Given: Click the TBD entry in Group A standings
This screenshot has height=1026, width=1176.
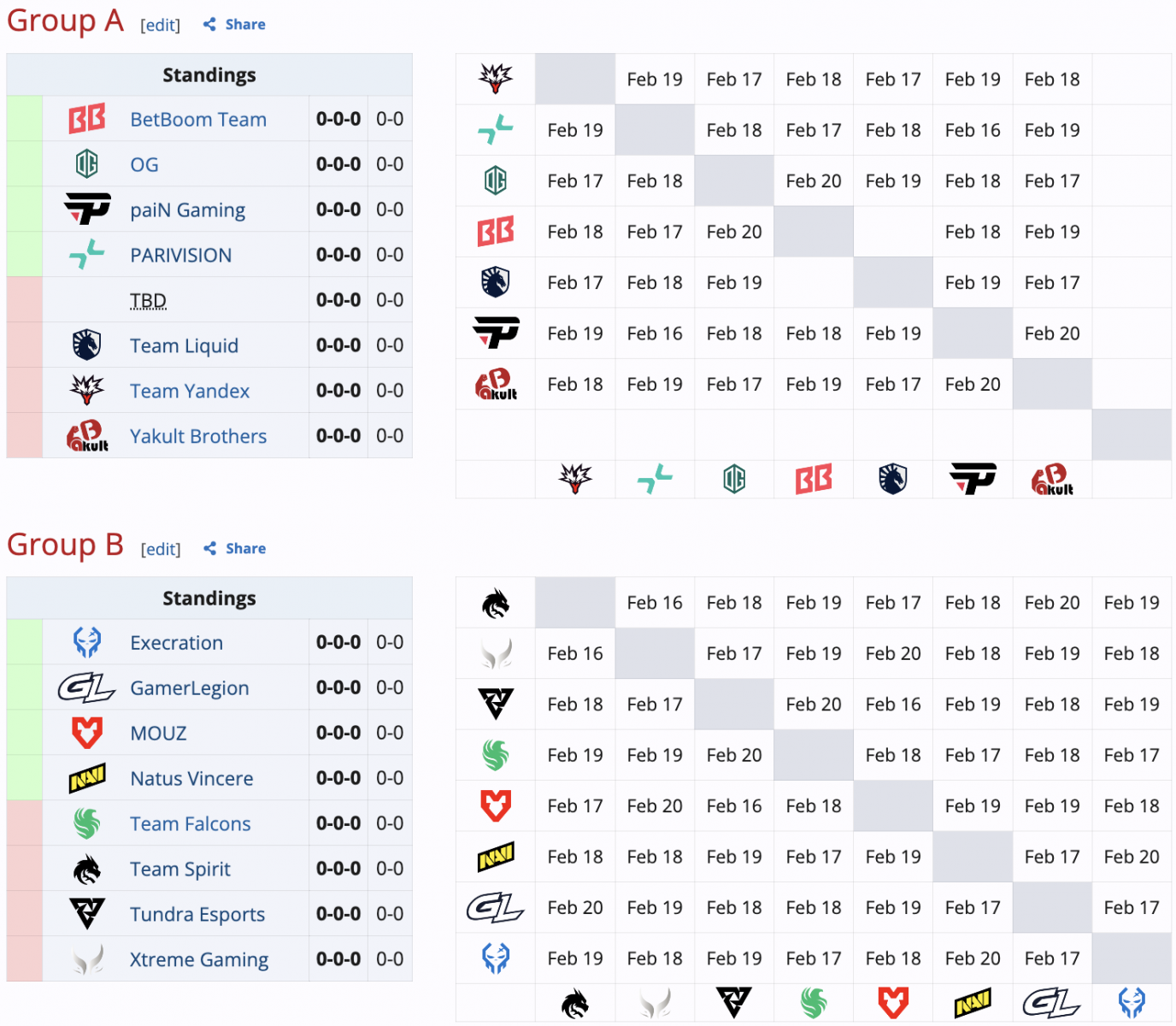Looking at the screenshot, I should pyautogui.click(x=148, y=300).
